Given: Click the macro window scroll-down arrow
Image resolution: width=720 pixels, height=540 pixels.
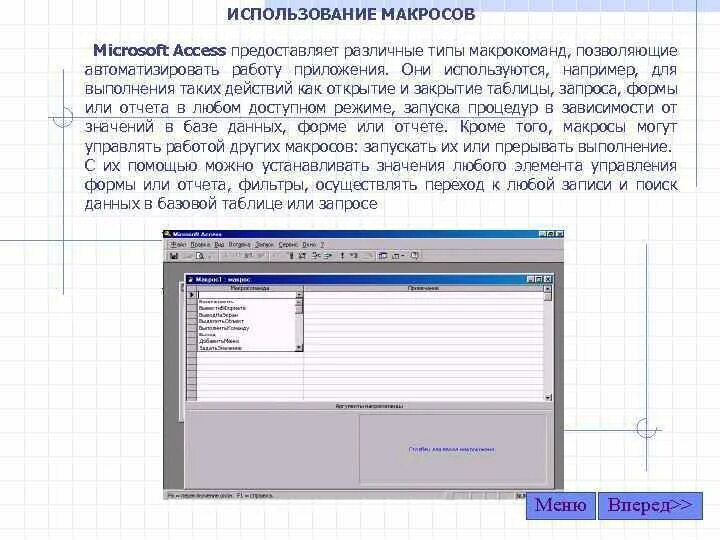Looking at the screenshot, I should (547, 397).
